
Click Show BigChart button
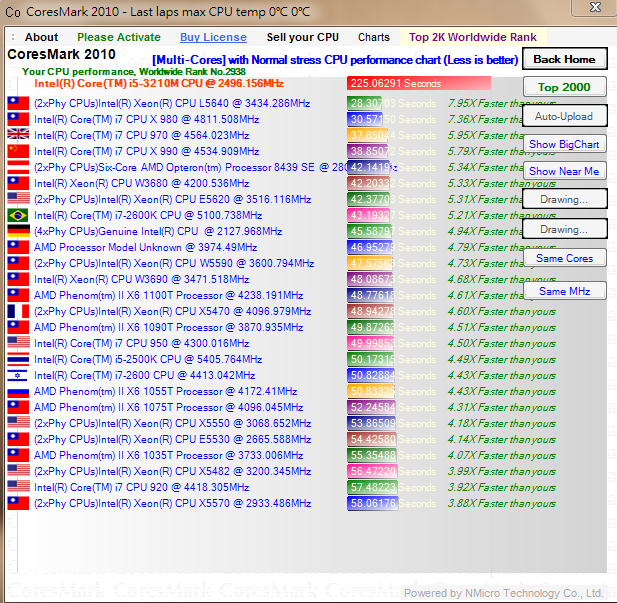click(564, 144)
